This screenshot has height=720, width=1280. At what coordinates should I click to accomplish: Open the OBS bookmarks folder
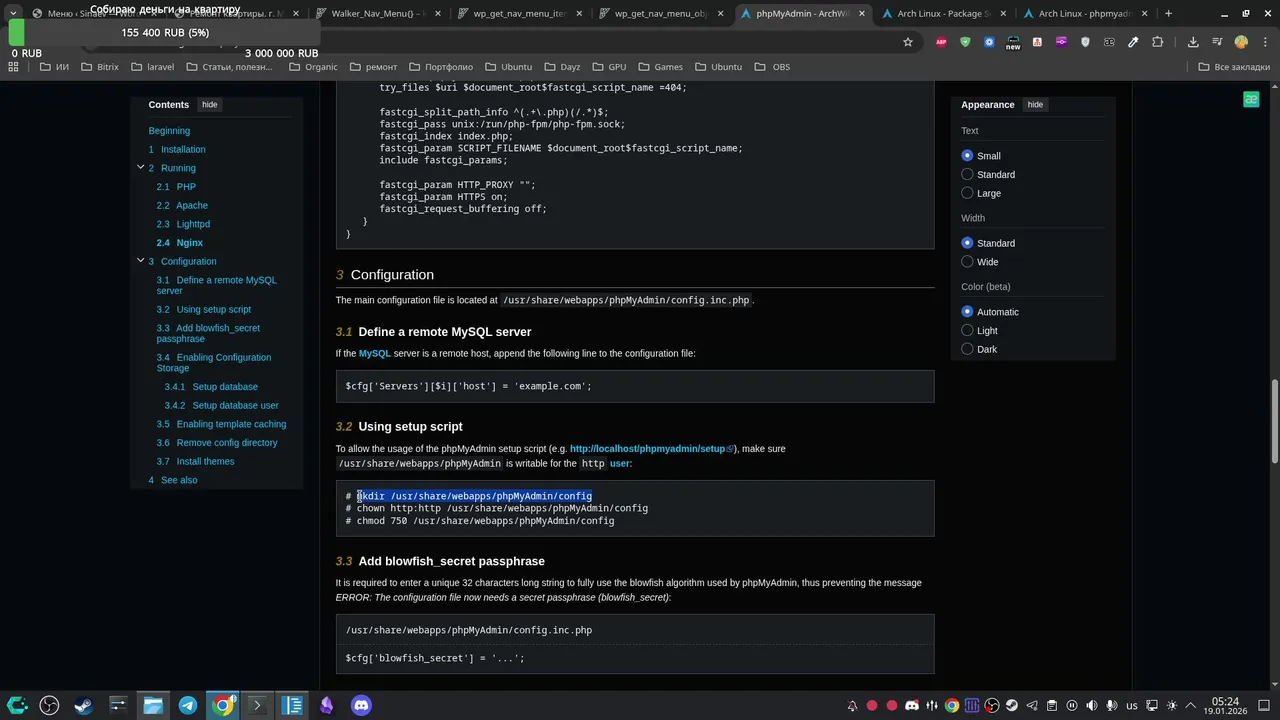(x=772, y=67)
